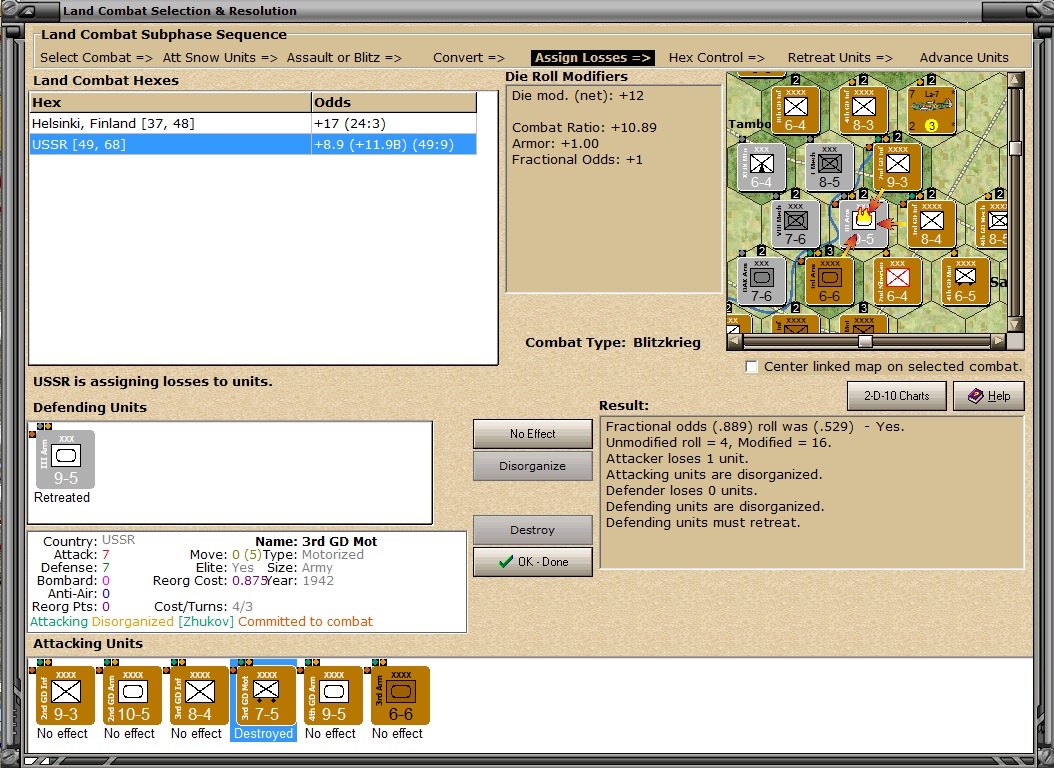This screenshot has width=1054, height=768.
Task: Select the III Arm 9-5 defending unit
Action: (65, 459)
